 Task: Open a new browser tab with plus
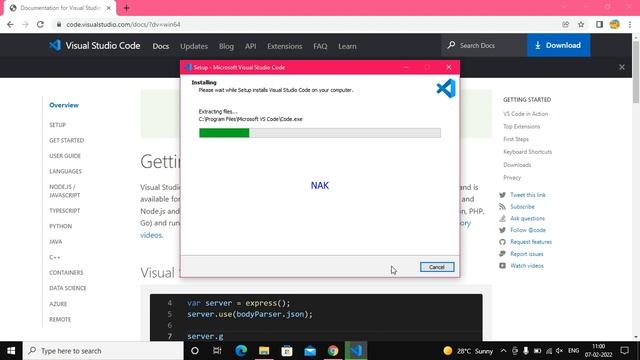pyautogui.click(x=127, y=8)
